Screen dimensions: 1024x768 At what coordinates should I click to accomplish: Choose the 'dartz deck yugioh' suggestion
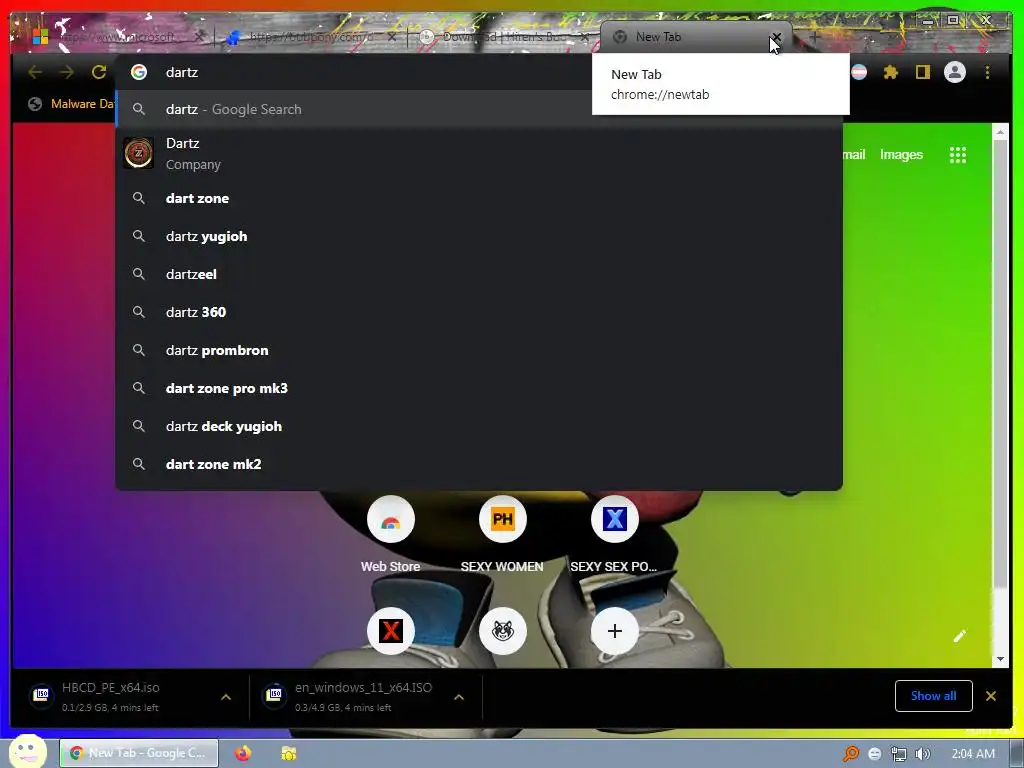coord(479,426)
